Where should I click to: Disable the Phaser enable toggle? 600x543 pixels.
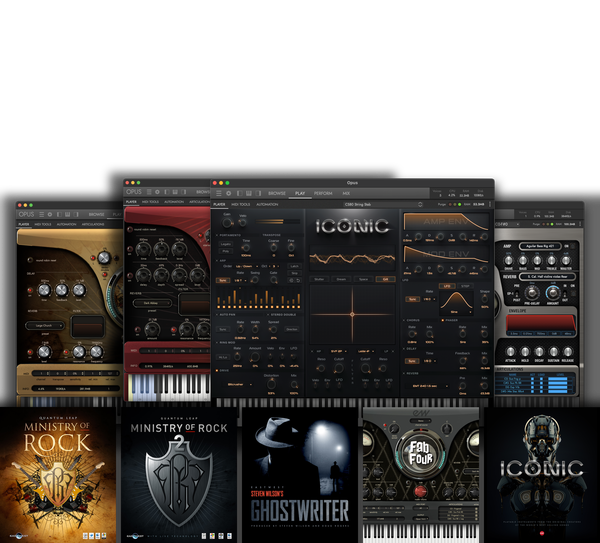[443, 320]
